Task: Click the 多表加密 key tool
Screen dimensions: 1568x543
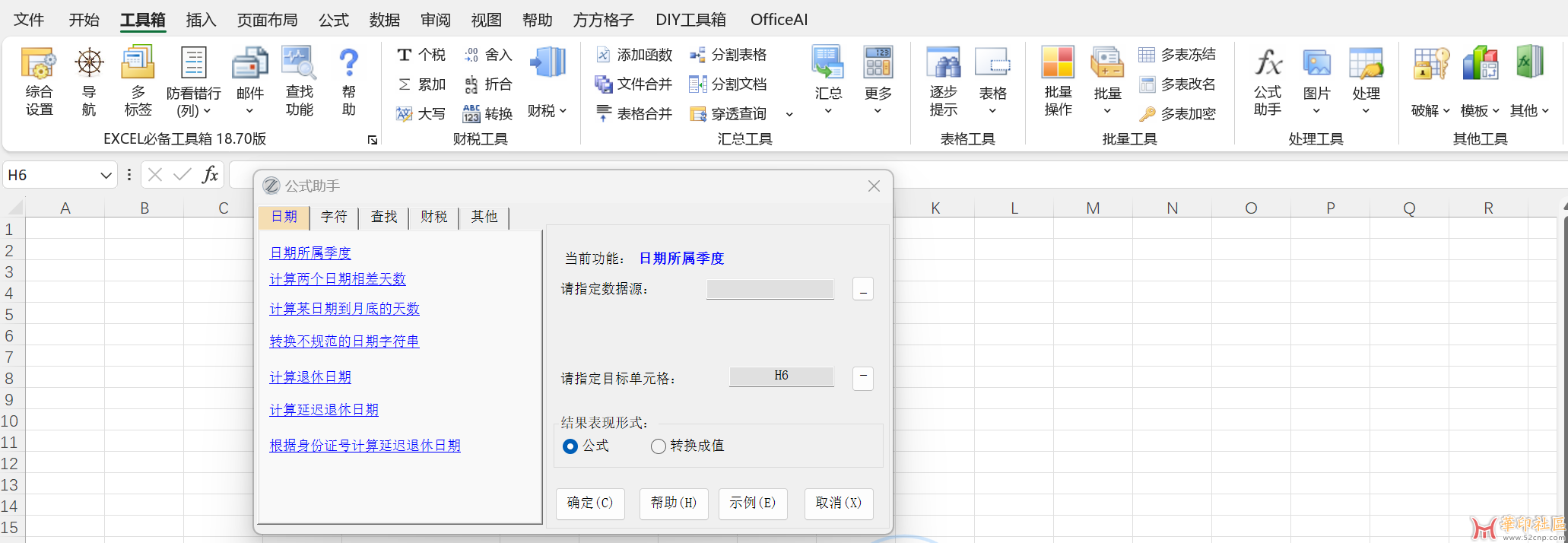Action: [x=1177, y=114]
